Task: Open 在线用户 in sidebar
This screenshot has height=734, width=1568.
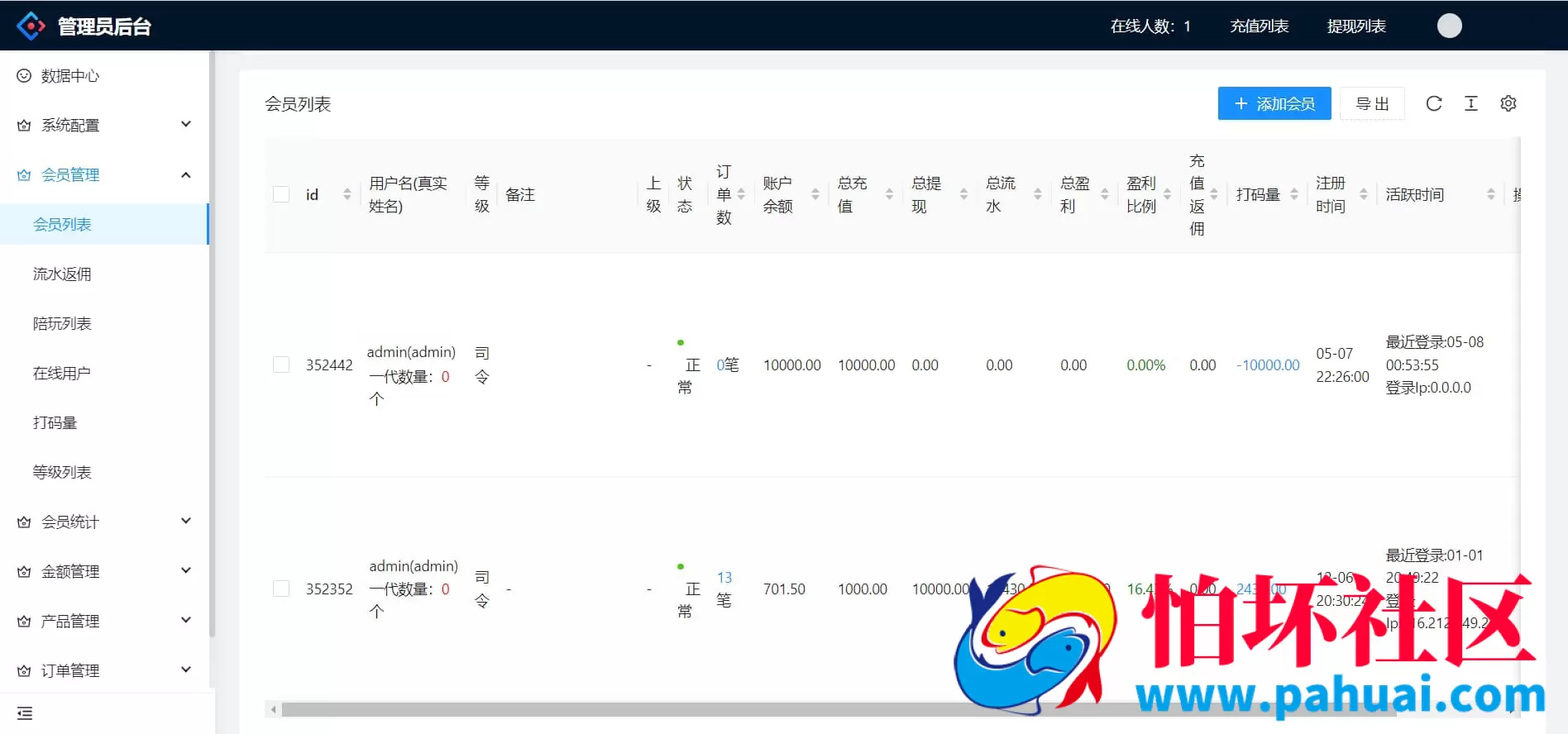Action: tap(62, 373)
